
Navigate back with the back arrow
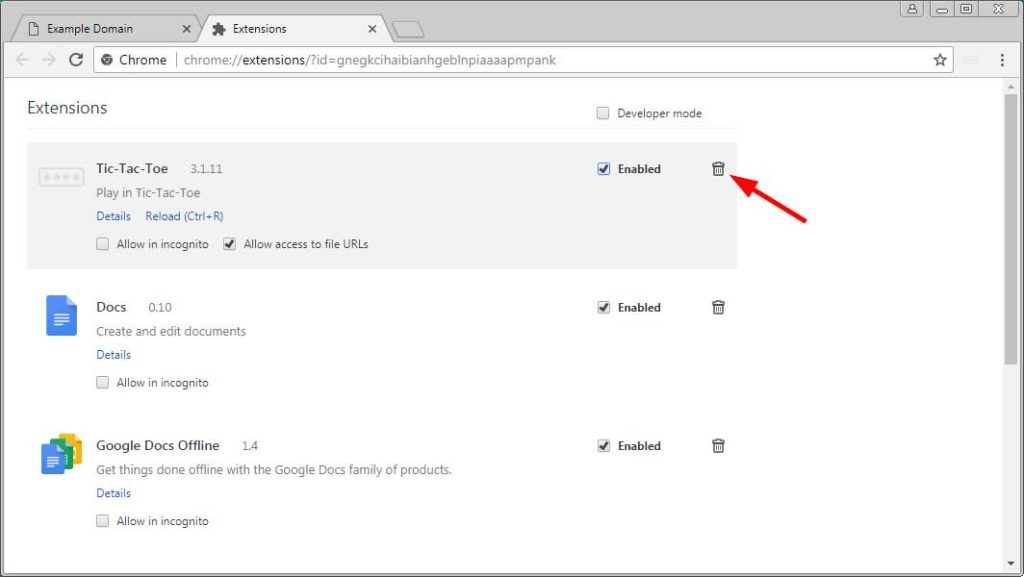pyautogui.click(x=22, y=60)
